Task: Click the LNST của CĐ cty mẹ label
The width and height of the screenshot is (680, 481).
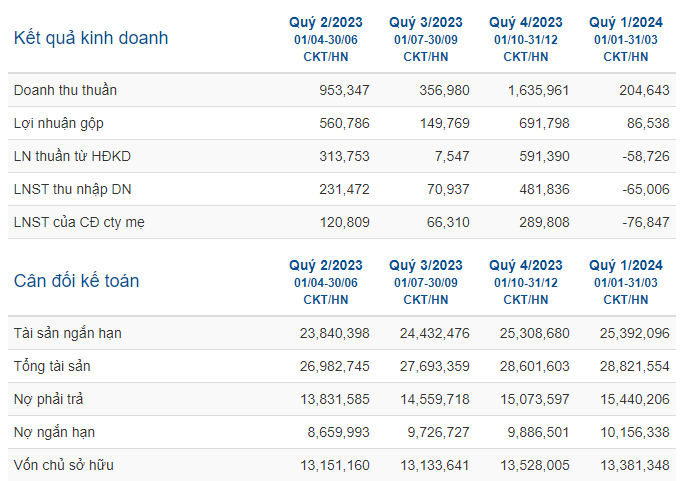Action: point(79,223)
